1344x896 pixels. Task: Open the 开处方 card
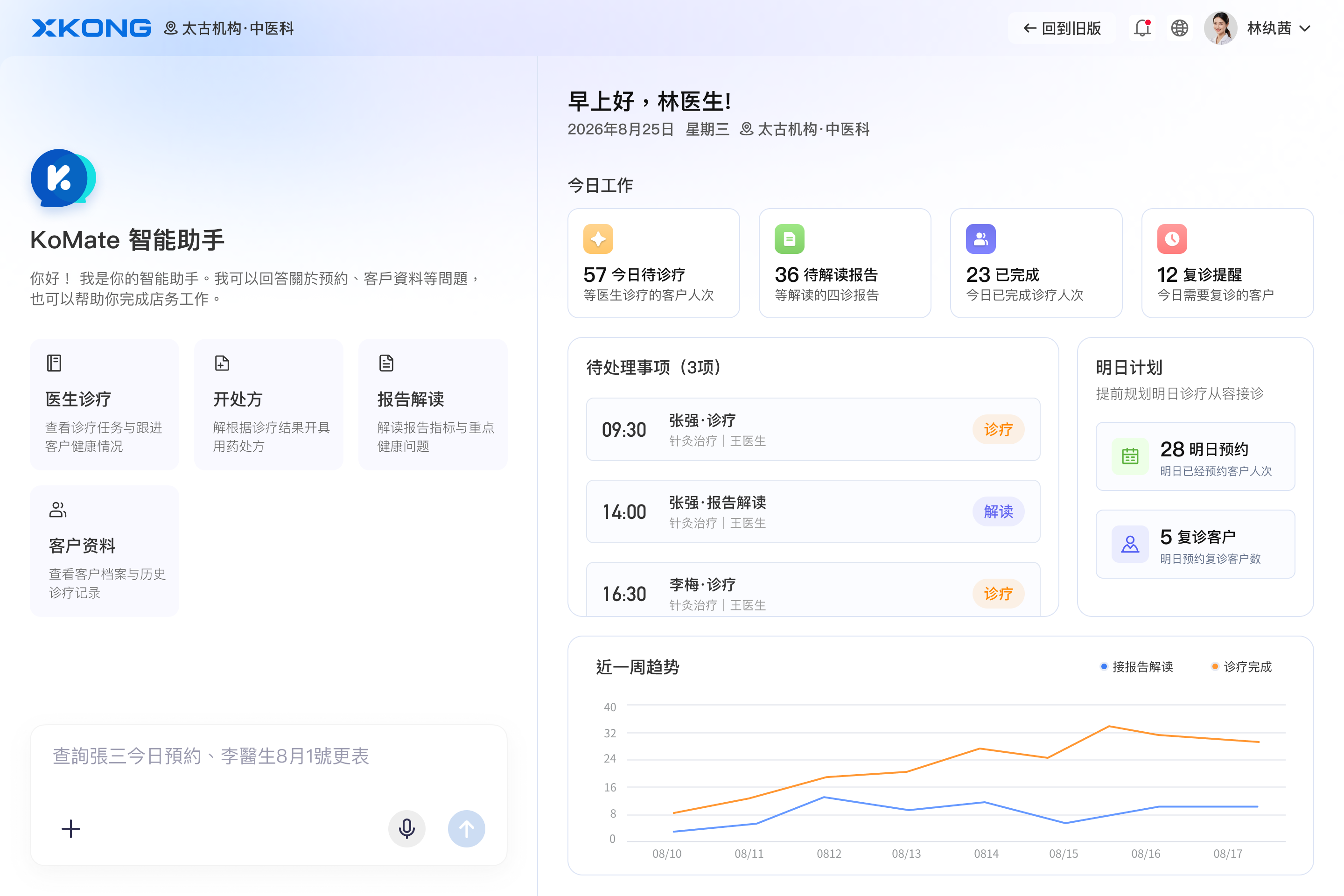[x=269, y=405]
